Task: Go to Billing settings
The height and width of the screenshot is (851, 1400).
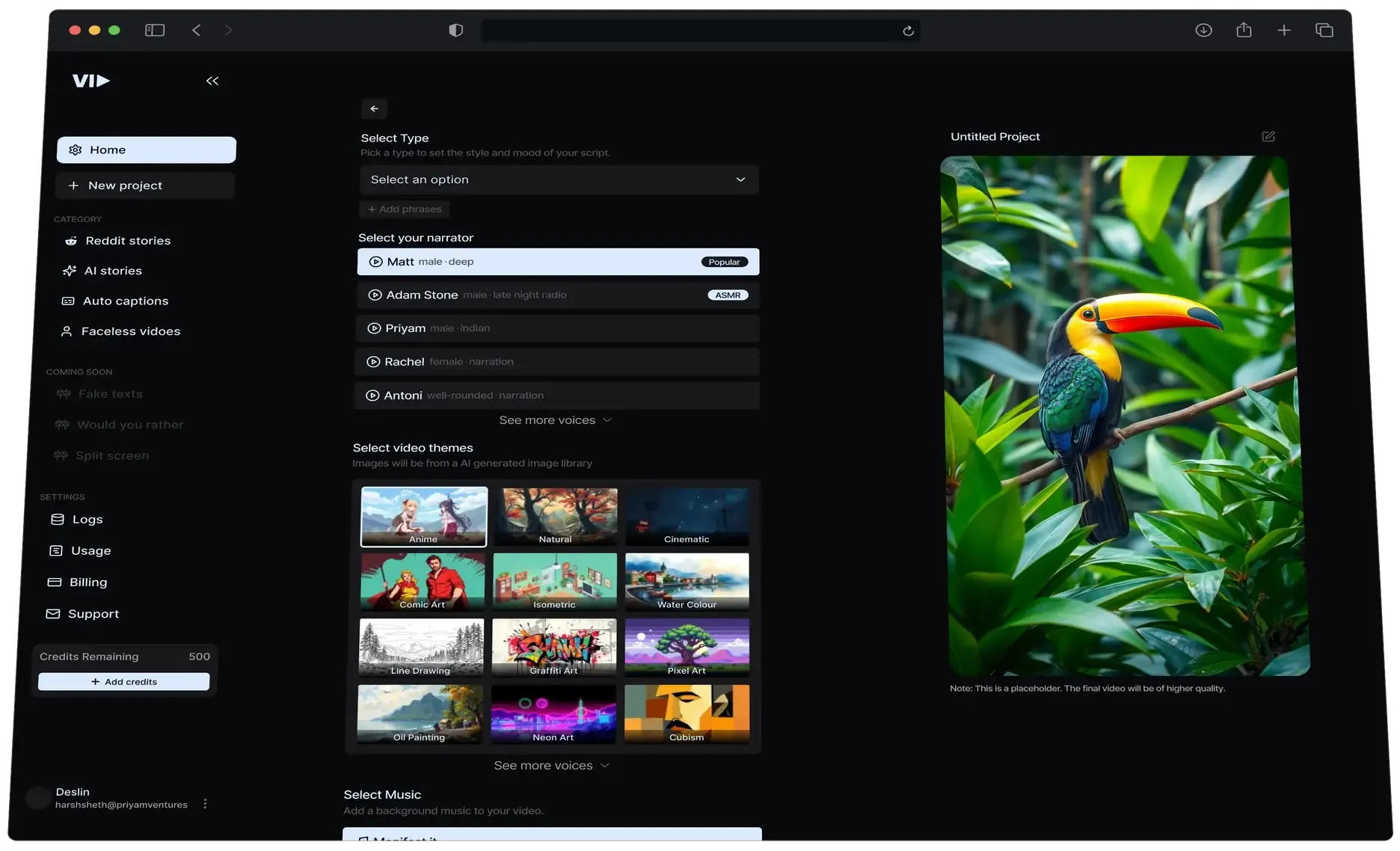Action: click(x=88, y=583)
